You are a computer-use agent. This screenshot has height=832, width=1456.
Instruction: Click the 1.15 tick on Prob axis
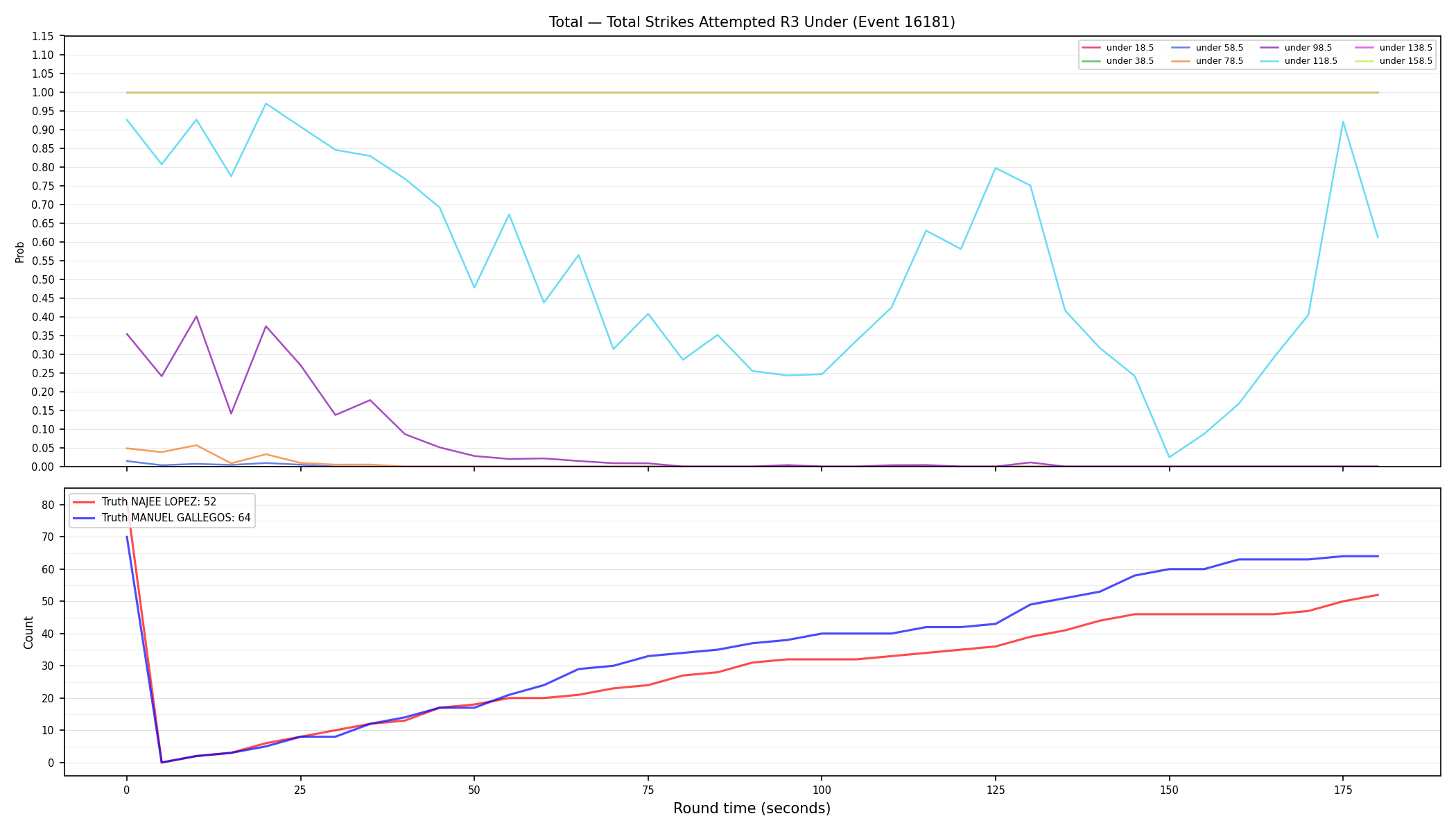(43, 36)
